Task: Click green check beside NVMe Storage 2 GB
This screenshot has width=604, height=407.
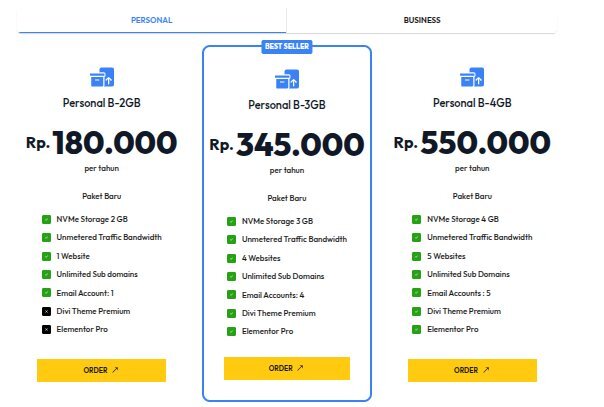Action: coord(47,219)
